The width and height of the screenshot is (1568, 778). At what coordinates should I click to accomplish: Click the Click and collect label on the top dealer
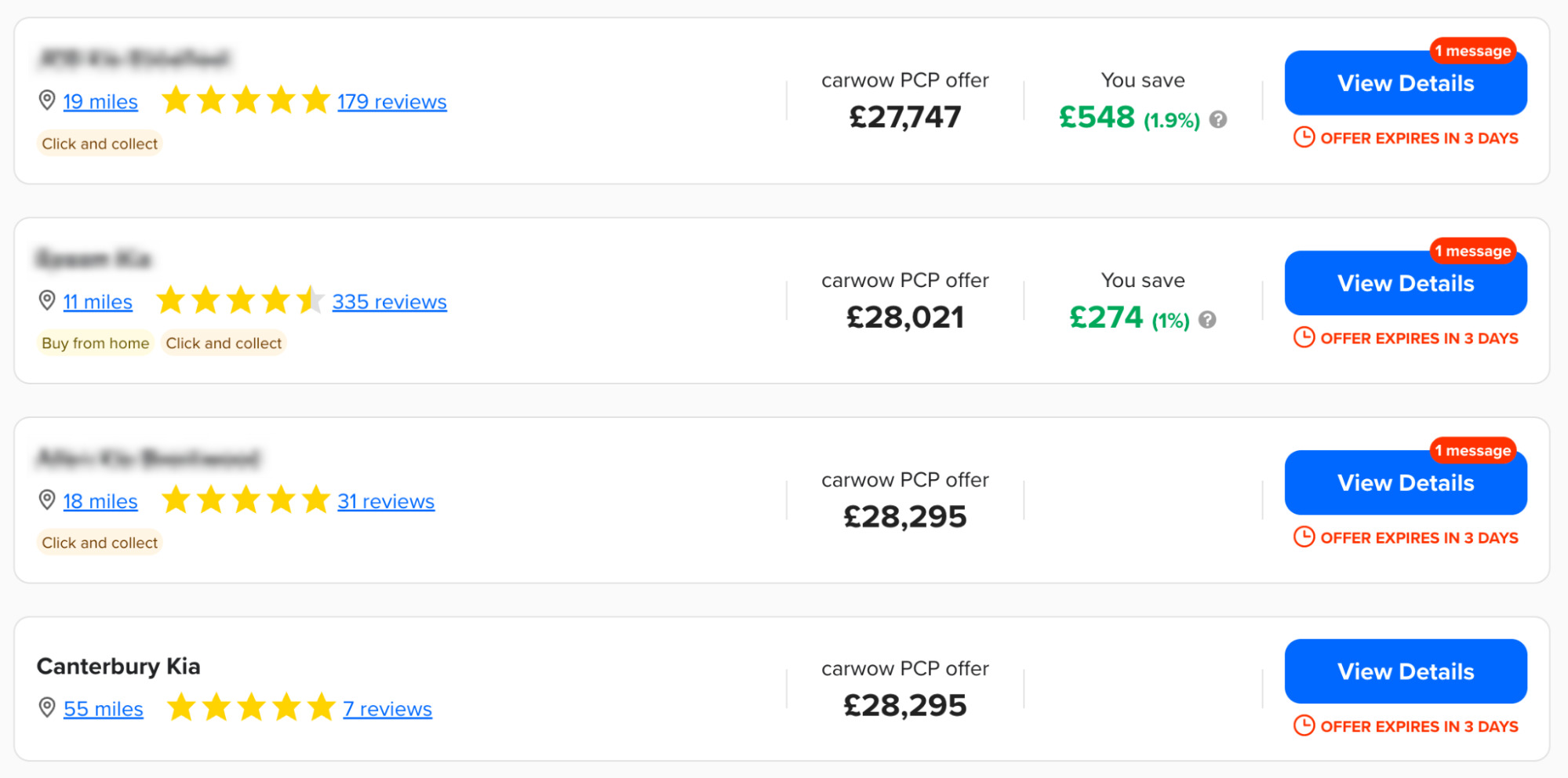point(99,144)
